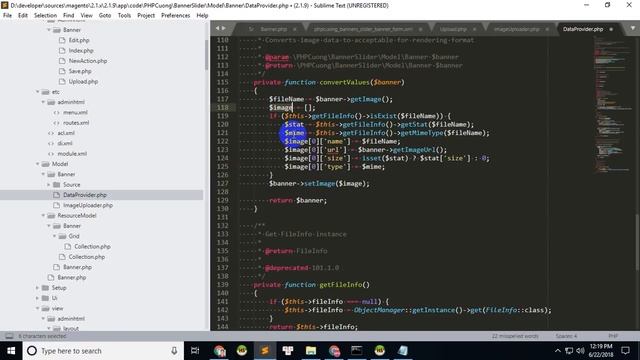Click 'return $banner;' on line 129

(298, 200)
